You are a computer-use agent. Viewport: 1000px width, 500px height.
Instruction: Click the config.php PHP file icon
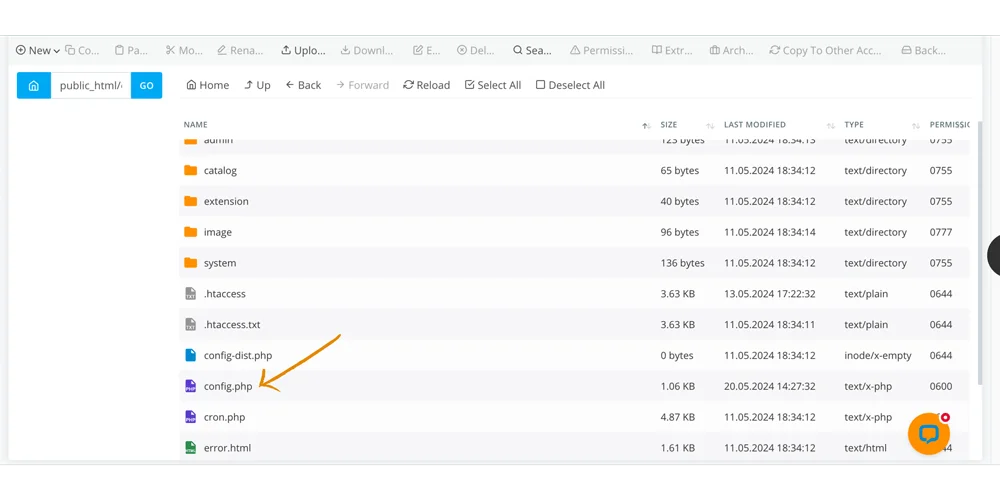coord(190,386)
